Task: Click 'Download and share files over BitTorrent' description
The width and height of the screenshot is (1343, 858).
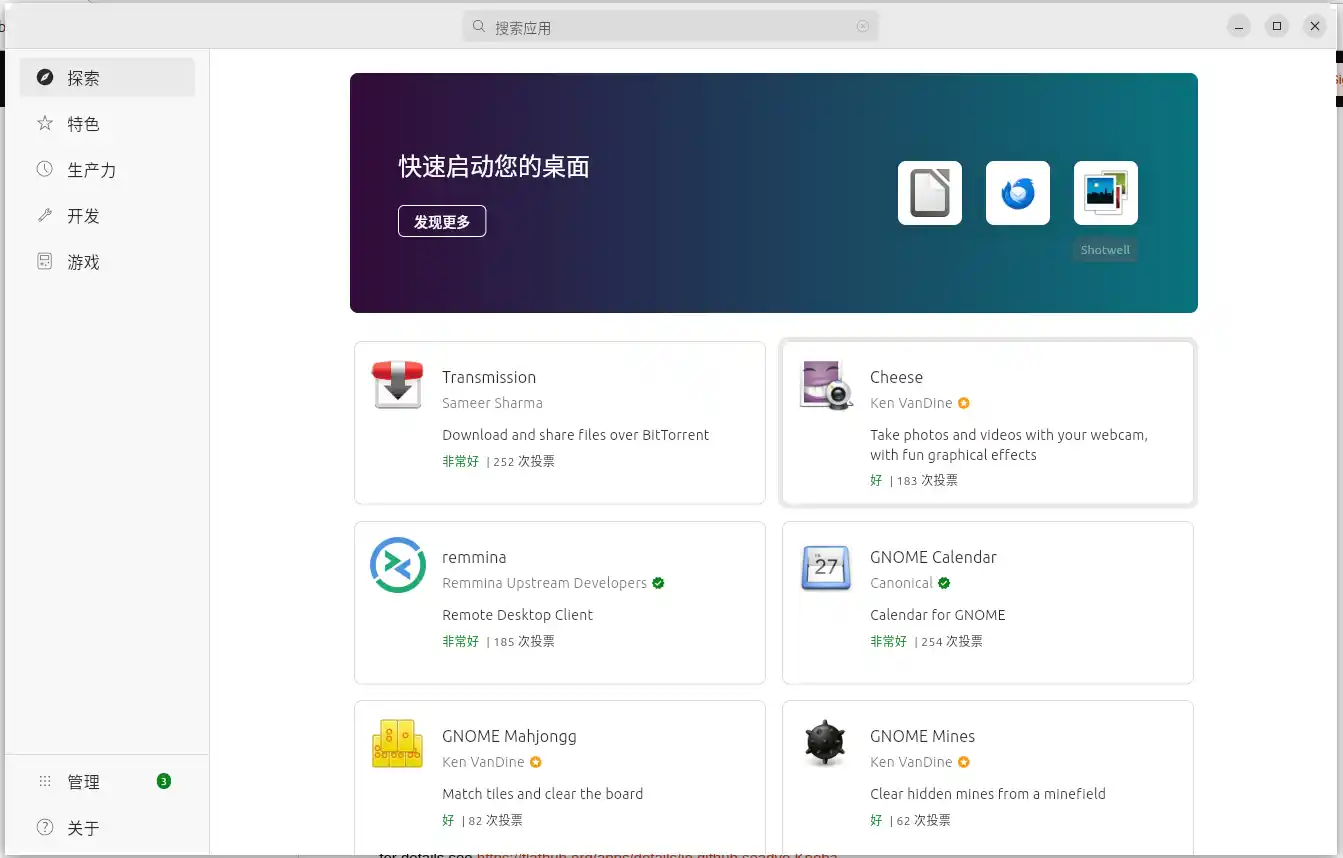Action: tap(575, 435)
